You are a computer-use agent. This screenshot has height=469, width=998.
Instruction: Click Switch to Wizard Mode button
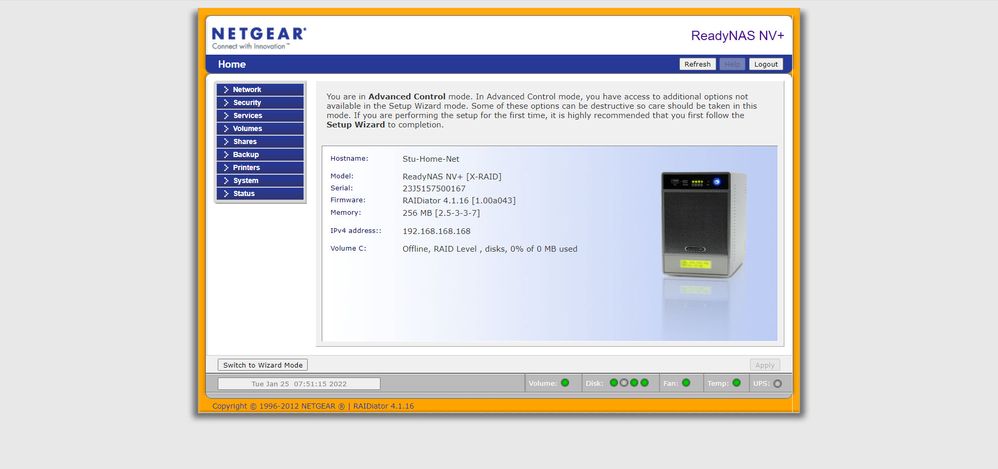tap(263, 365)
